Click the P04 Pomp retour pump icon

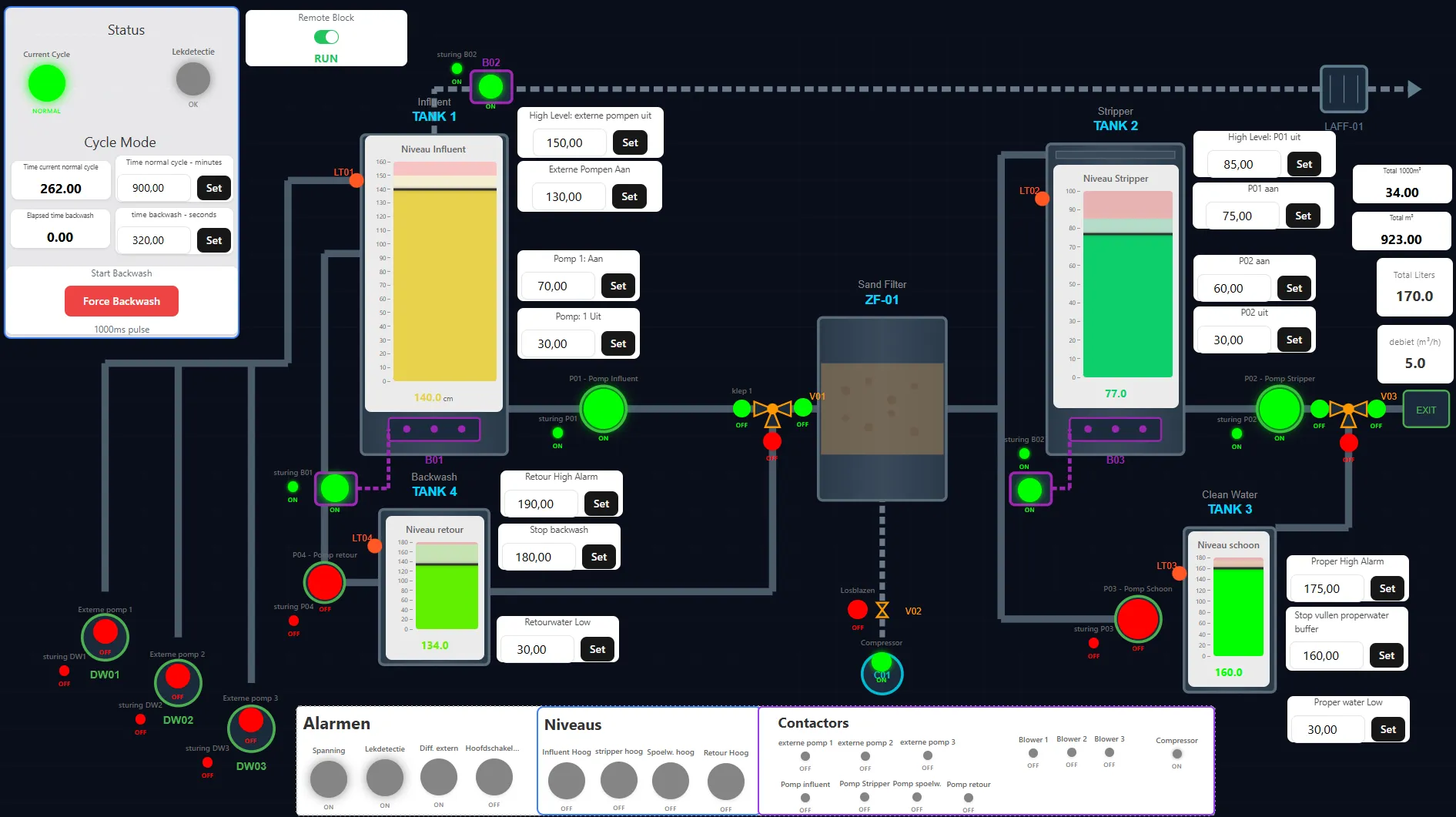click(324, 582)
